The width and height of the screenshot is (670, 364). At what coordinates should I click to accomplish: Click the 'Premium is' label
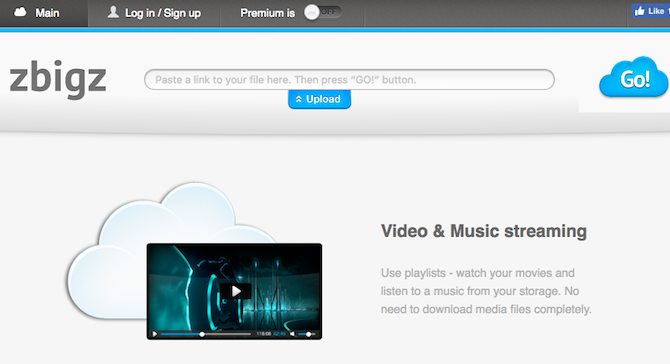267,13
